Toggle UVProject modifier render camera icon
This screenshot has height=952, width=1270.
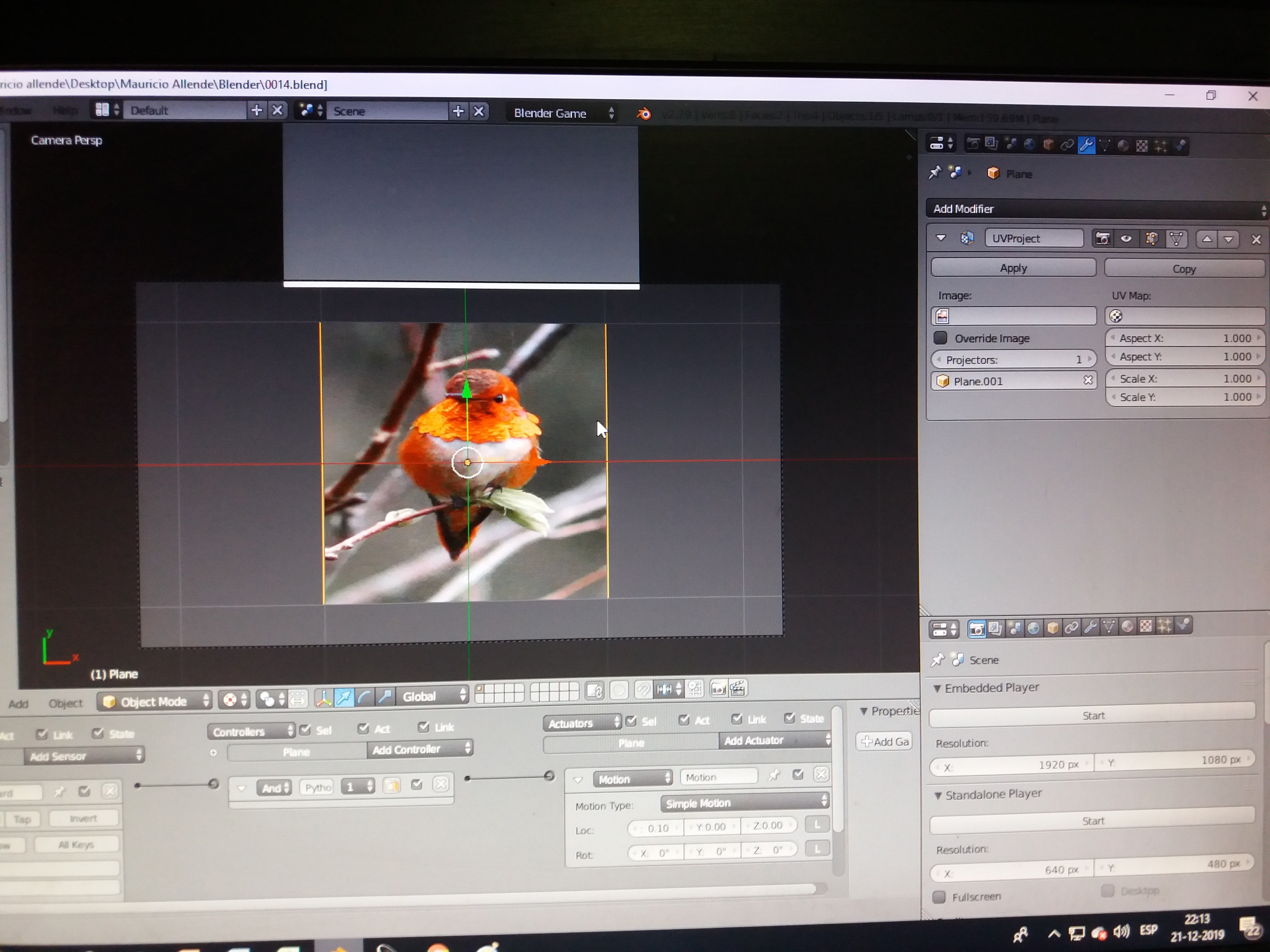coord(1102,239)
